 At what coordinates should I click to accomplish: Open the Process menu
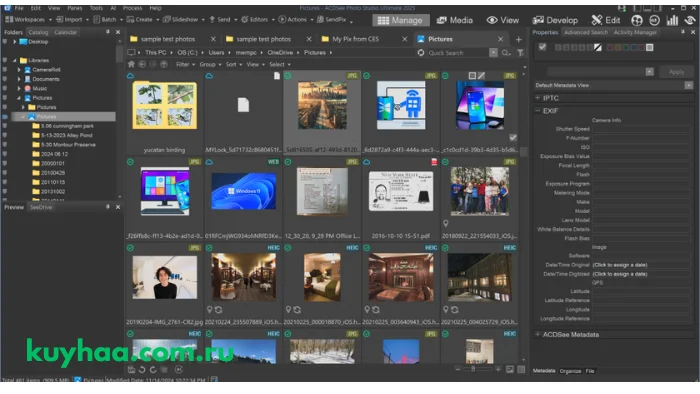(133, 8)
